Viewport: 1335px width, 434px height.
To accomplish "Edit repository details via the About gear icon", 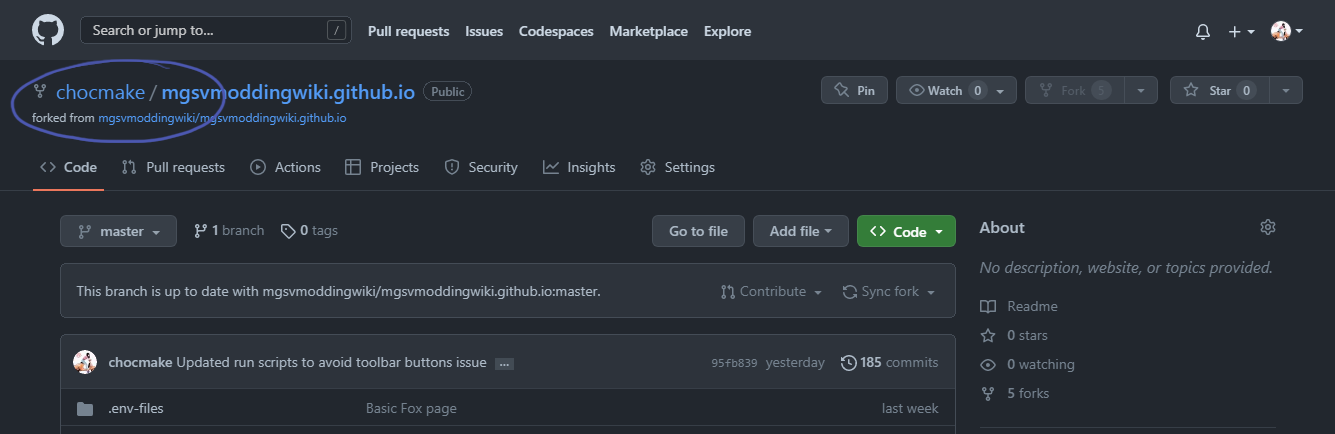I will [1268, 227].
